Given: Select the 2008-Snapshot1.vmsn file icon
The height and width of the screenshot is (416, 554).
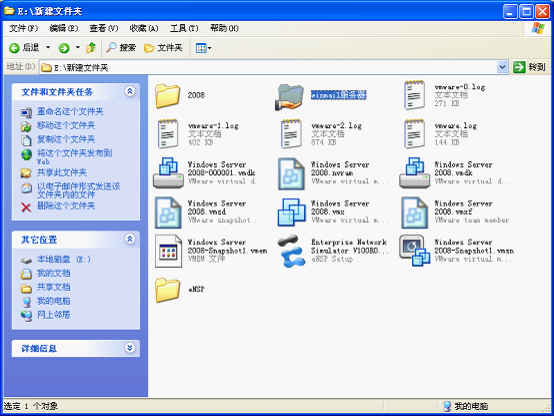Looking at the screenshot, I should tap(414, 251).
